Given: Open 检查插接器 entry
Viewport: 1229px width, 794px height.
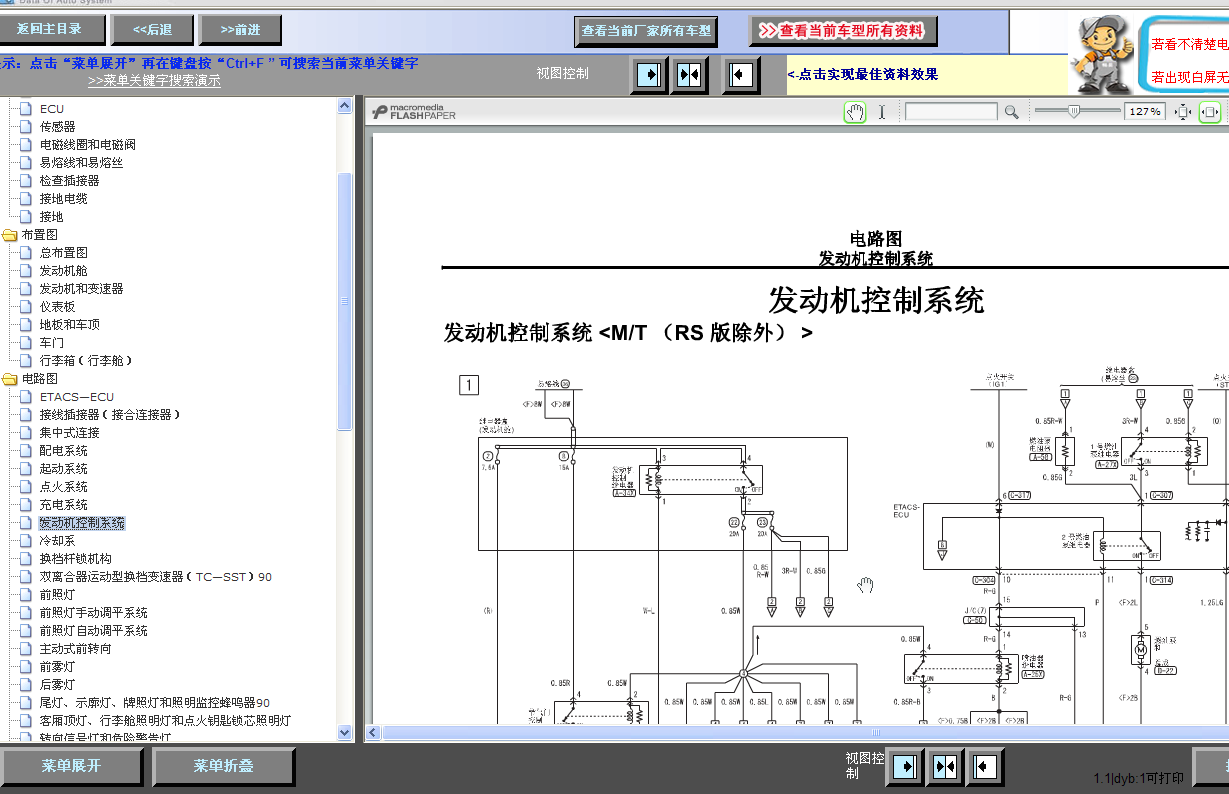Looking at the screenshot, I should (70, 181).
